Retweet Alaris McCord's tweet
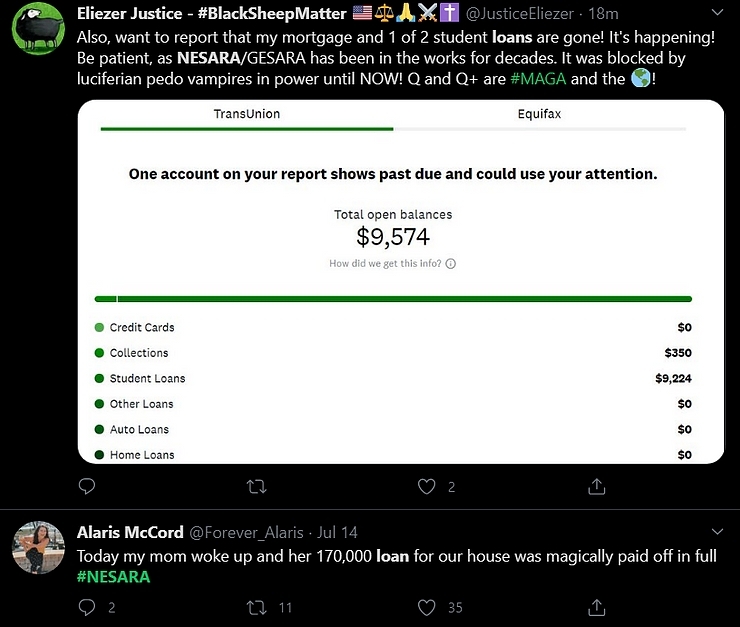This screenshot has width=740, height=627. (x=257, y=607)
